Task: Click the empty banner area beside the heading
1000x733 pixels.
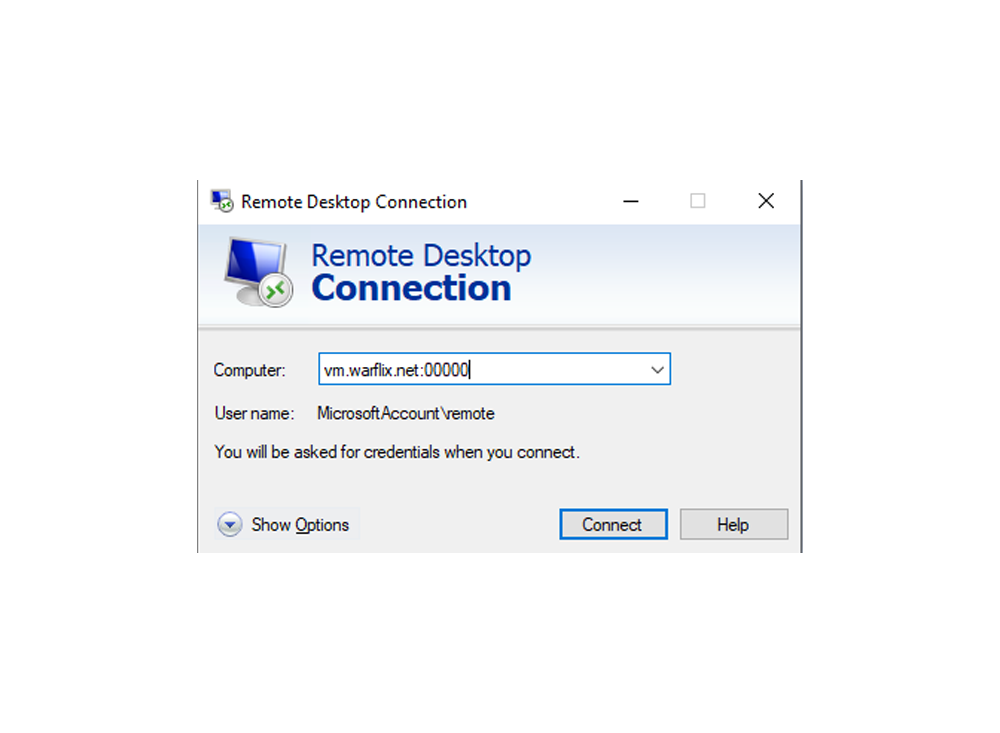Action: [x=663, y=274]
